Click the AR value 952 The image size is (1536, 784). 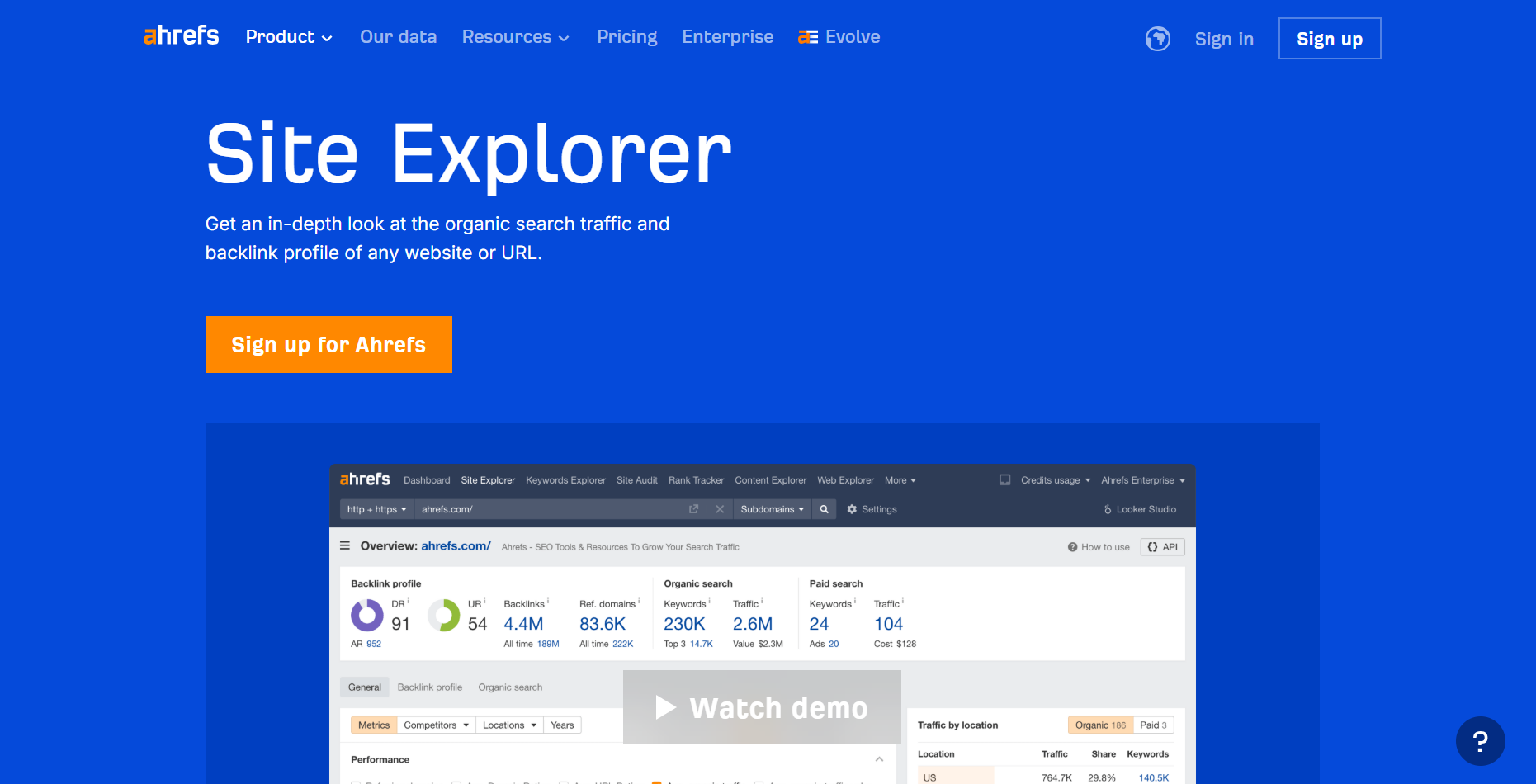374,644
